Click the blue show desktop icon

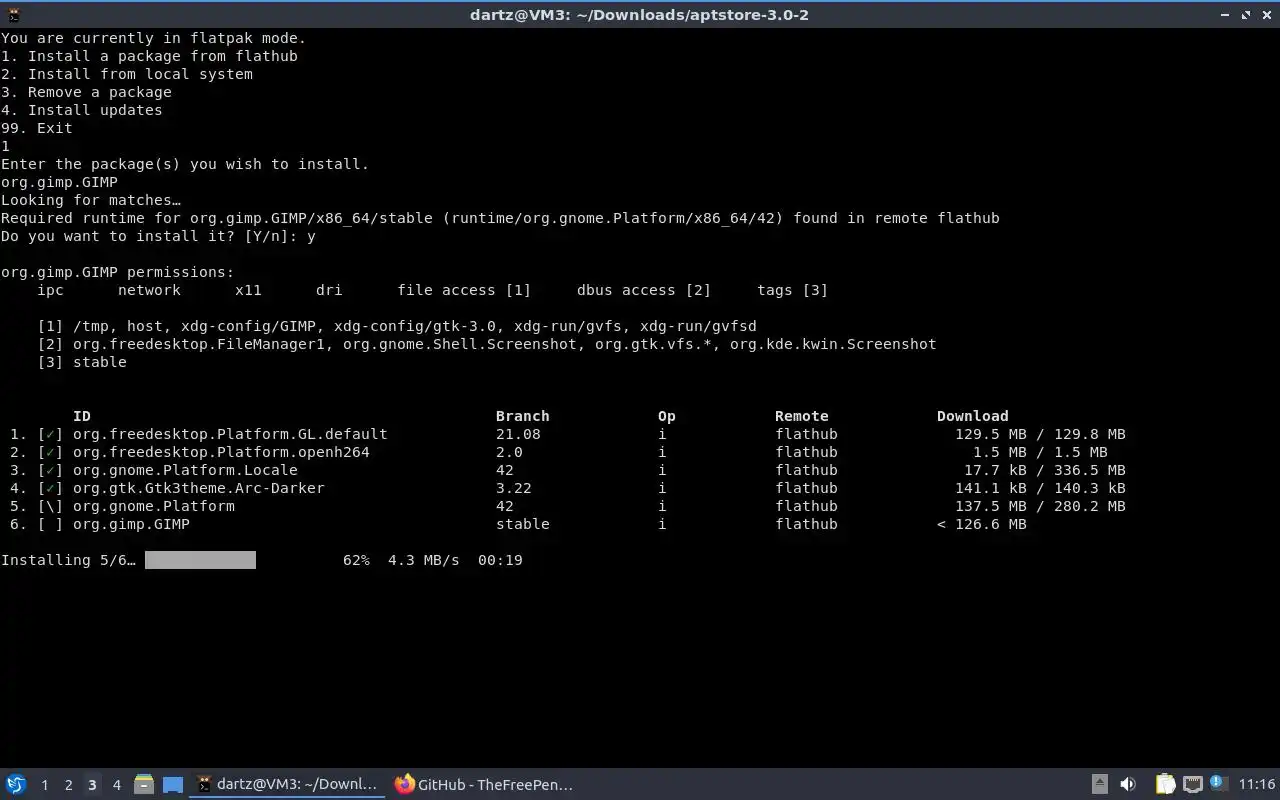[173, 785]
